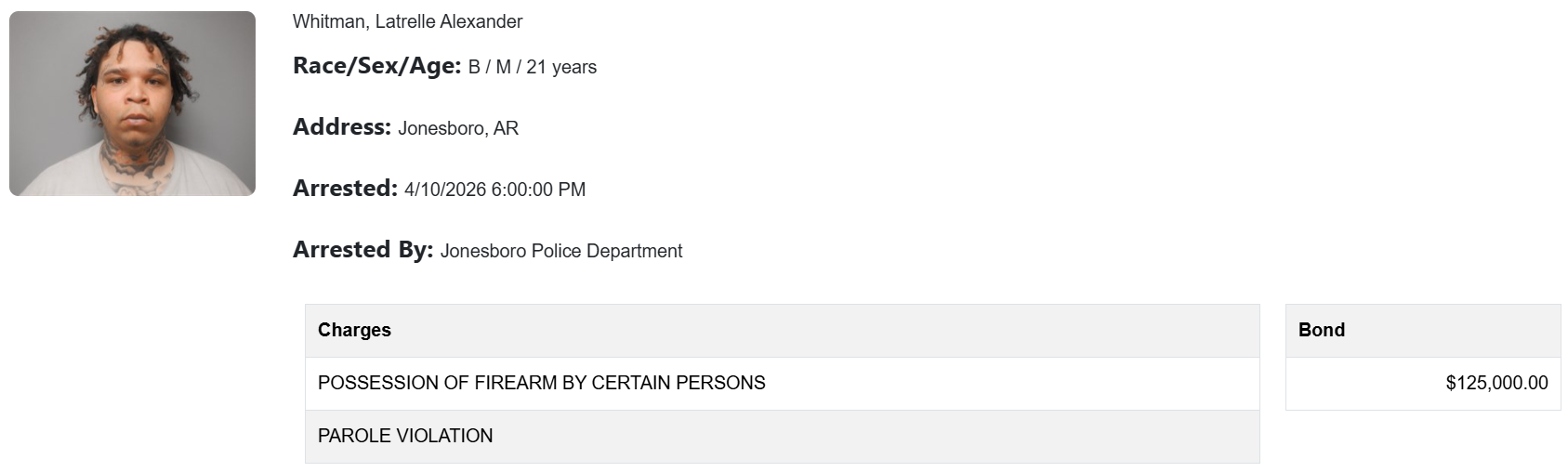
Task: Click the Race/Sex/Age label
Action: [376, 66]
